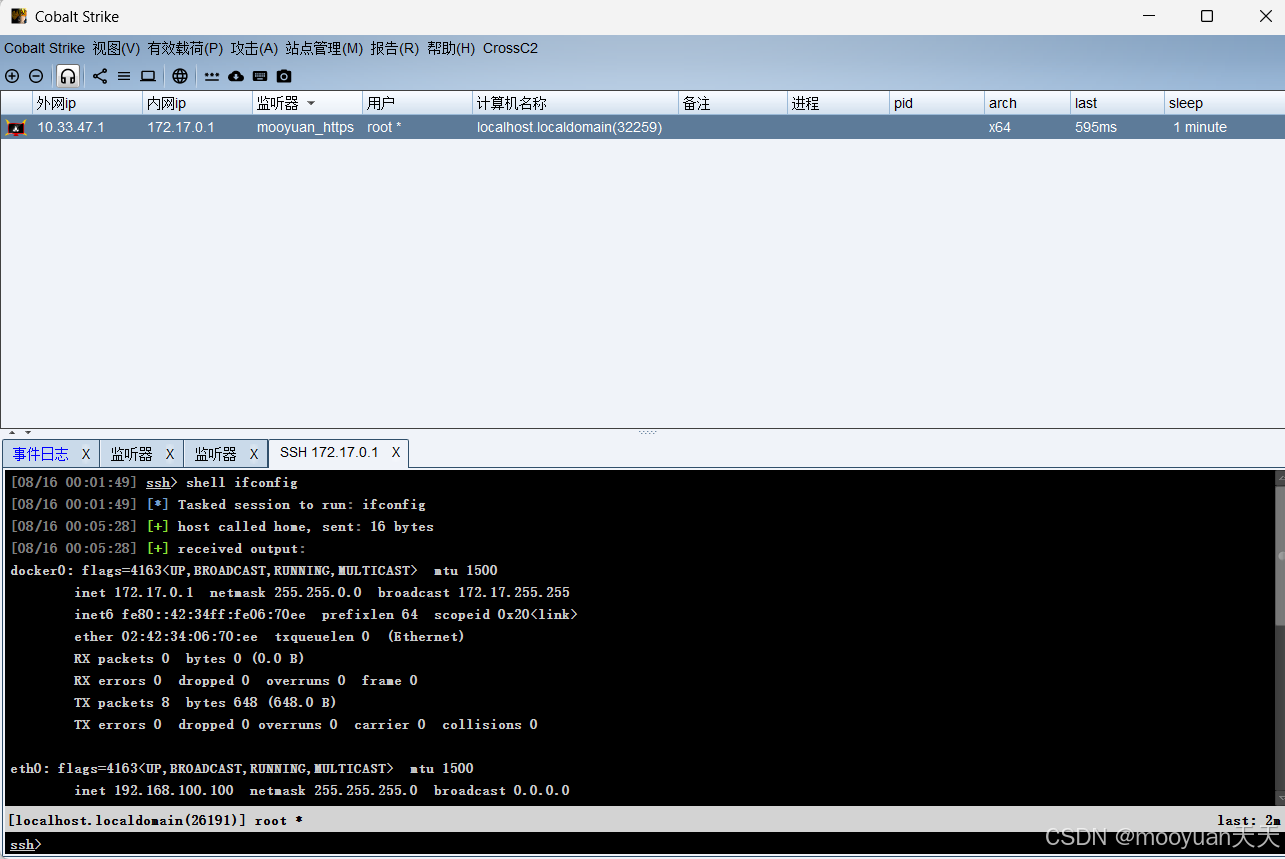This screenshot has height=859, width=1285.
Task: Sort by 进程 column header
Action: click(838, 103)
